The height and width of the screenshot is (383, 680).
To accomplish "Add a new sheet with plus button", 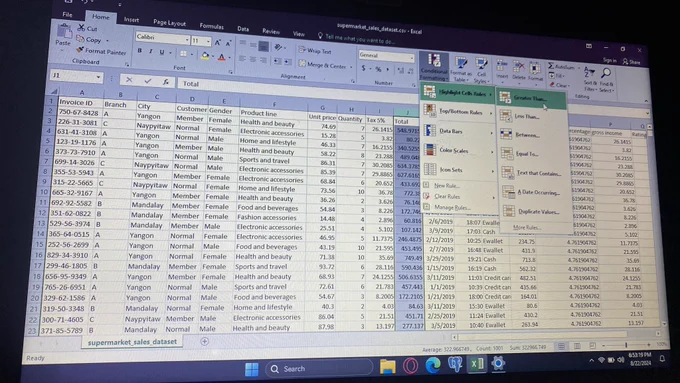I will click(x=204, y=341).
